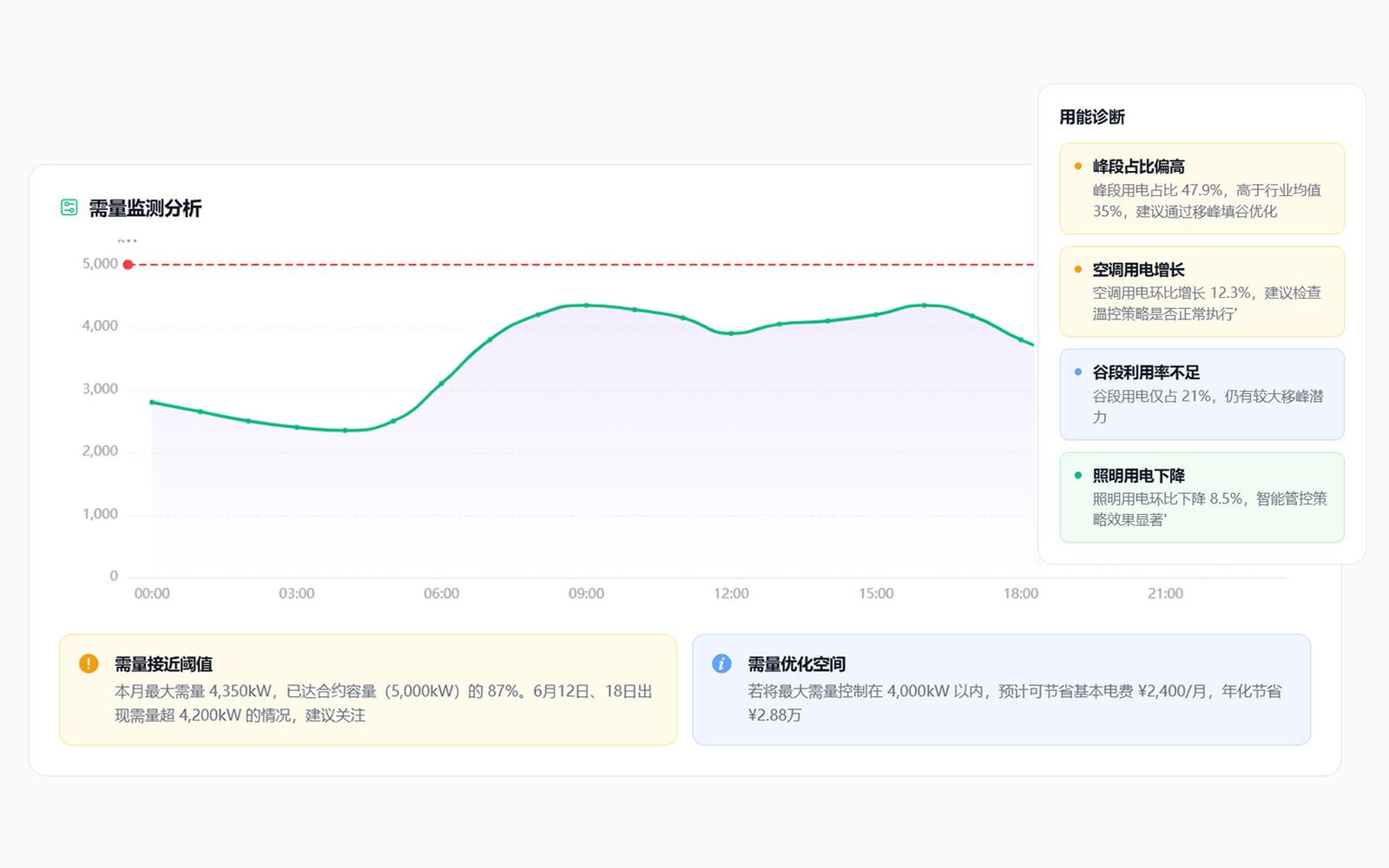The width and height of the screenshot is (1389, 868).
Task: Click the 3,000 y-axis label
Action: pyautogui.click(x=100, y=389)
